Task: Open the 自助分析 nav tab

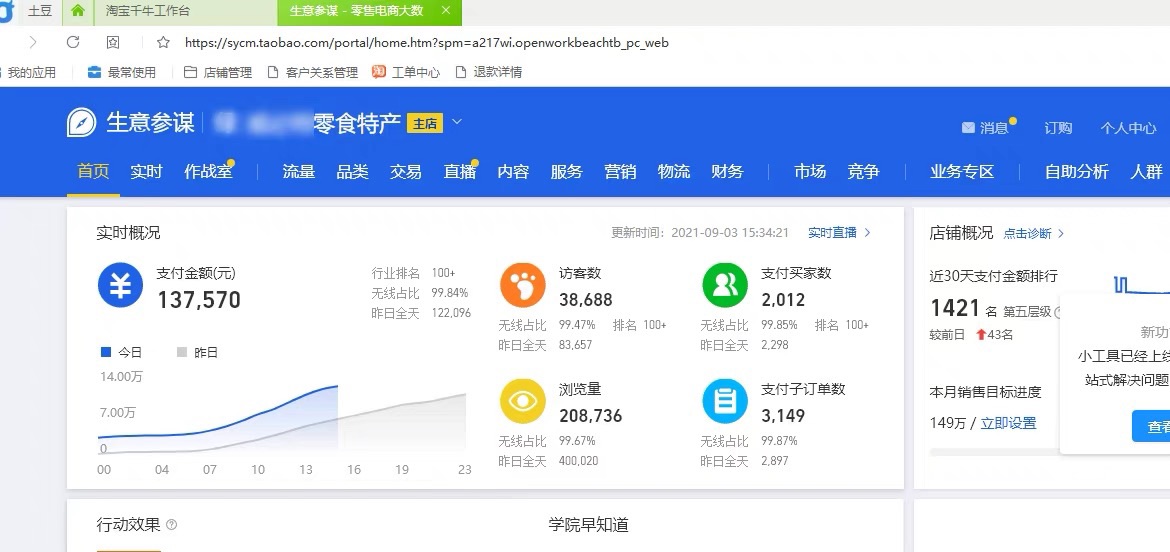Action: 1077,172
